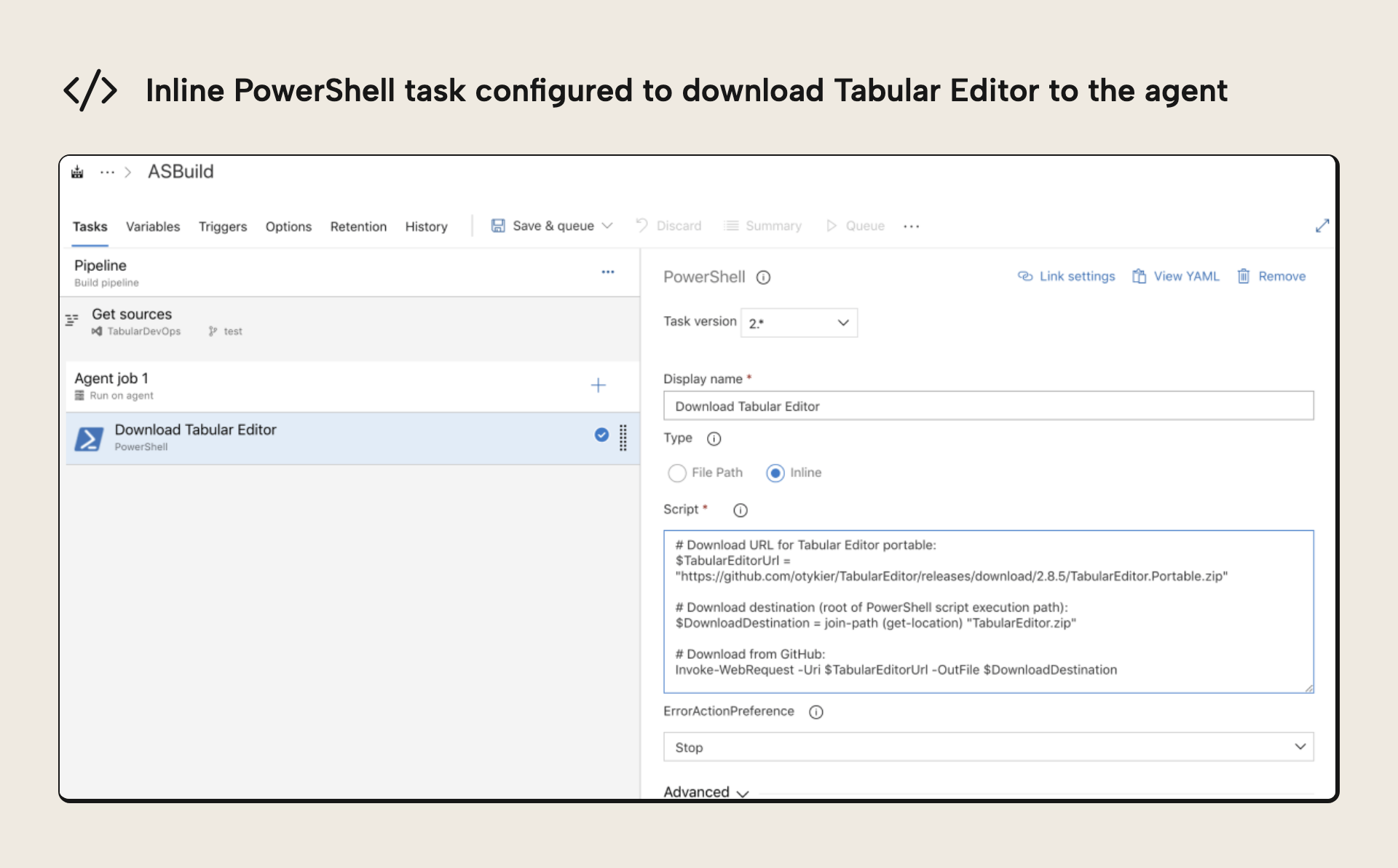Click the Discard button
1398x868 pixels.
point(668,226)
